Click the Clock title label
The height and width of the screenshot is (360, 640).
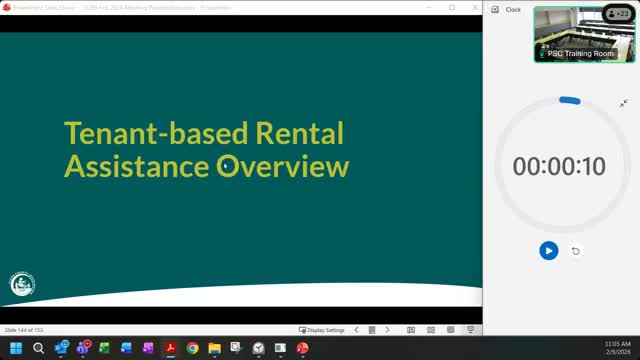[513, 9]
